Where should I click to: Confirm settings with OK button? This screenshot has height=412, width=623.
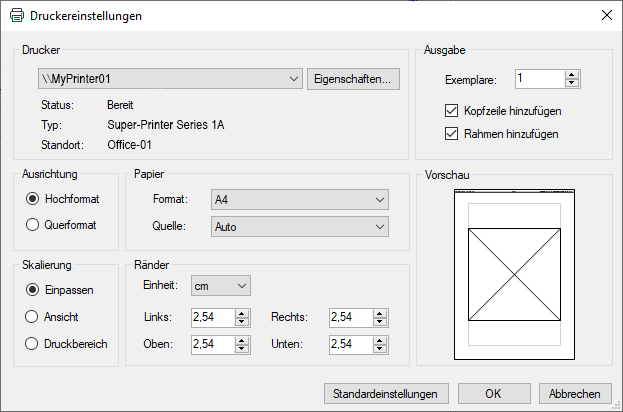(493, 393)
